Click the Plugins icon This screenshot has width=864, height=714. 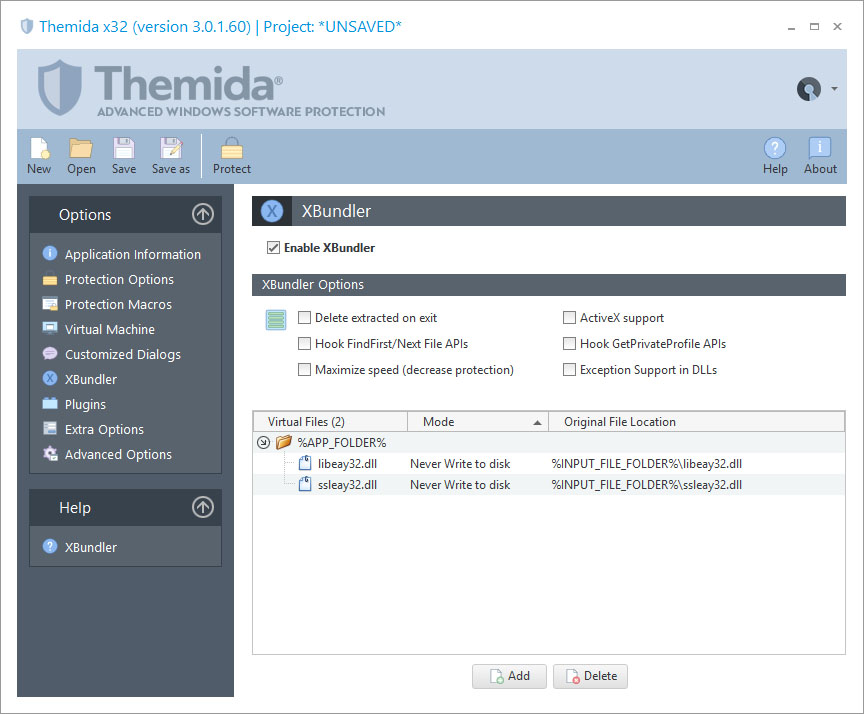[x=50, y=403]
